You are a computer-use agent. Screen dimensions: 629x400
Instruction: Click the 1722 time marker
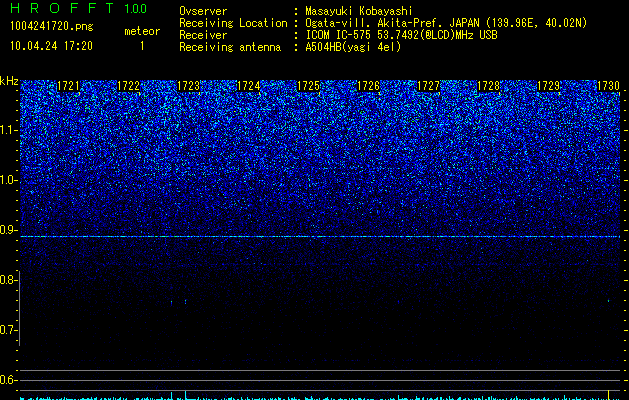[128, 86]
